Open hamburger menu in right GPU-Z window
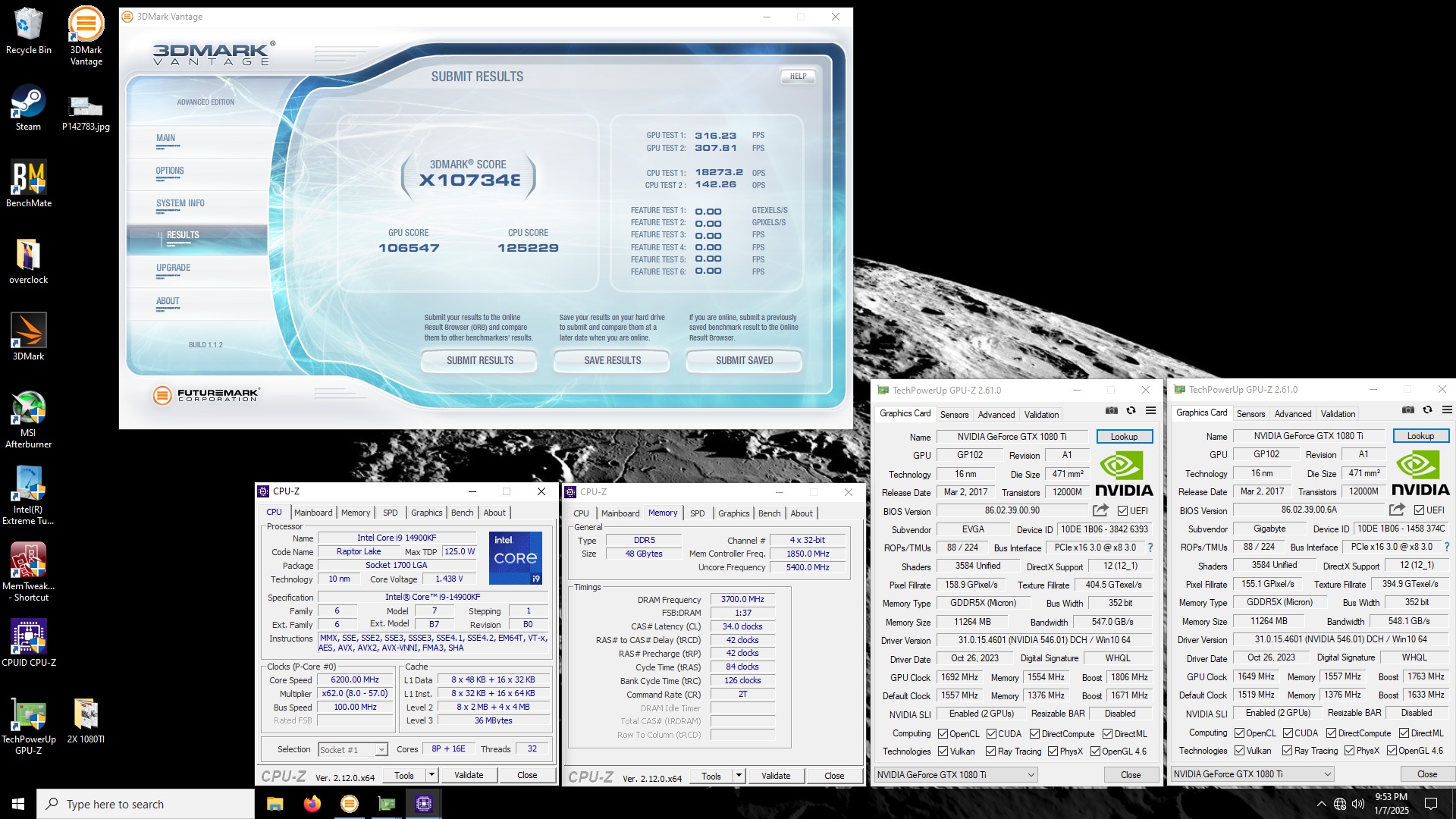This screenshot has height=819, width=1456. click(1447, 409)
